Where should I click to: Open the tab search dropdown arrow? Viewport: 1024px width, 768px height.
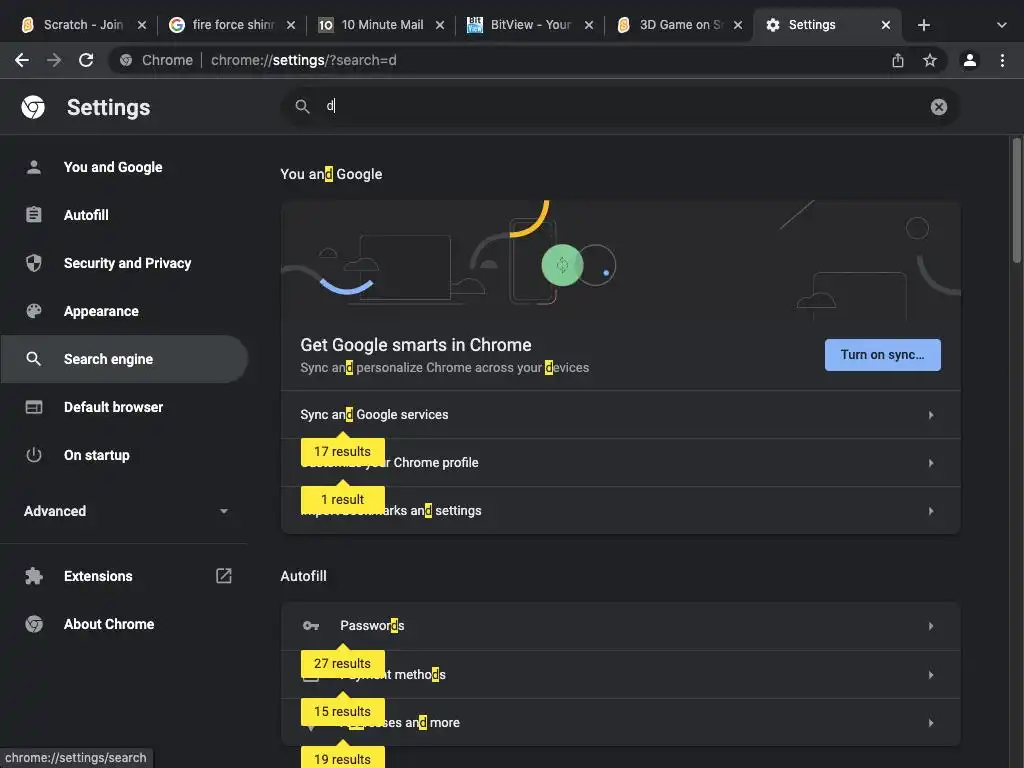(x=1002, y=25)
